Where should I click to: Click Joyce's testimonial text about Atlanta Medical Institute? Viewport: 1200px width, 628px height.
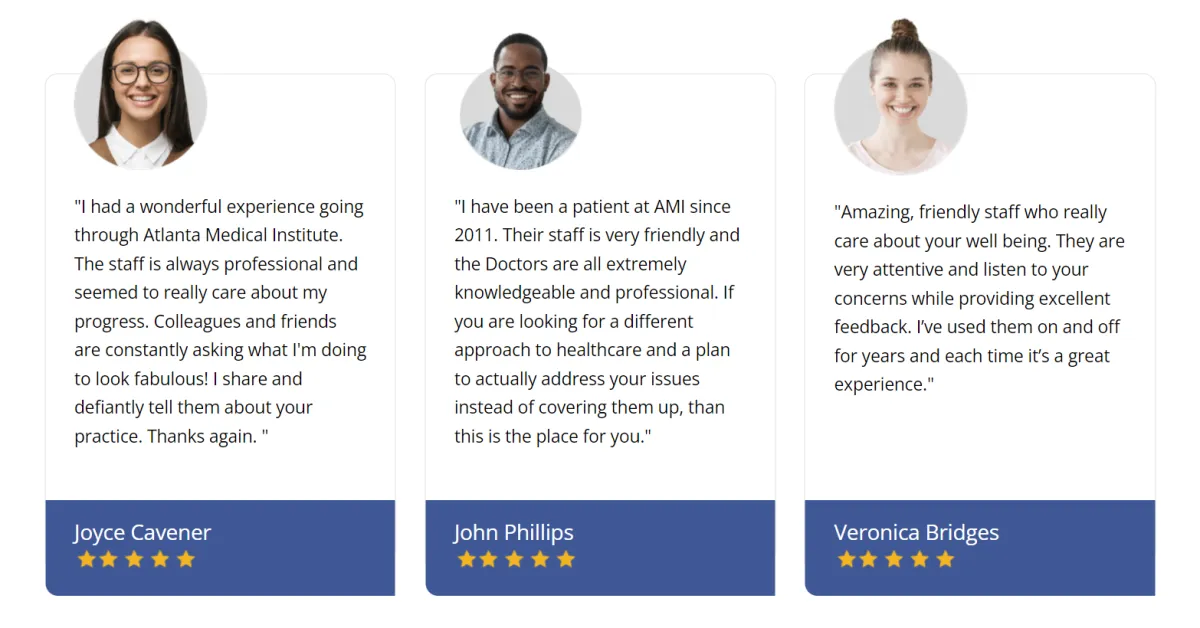[x=220, y=322]
